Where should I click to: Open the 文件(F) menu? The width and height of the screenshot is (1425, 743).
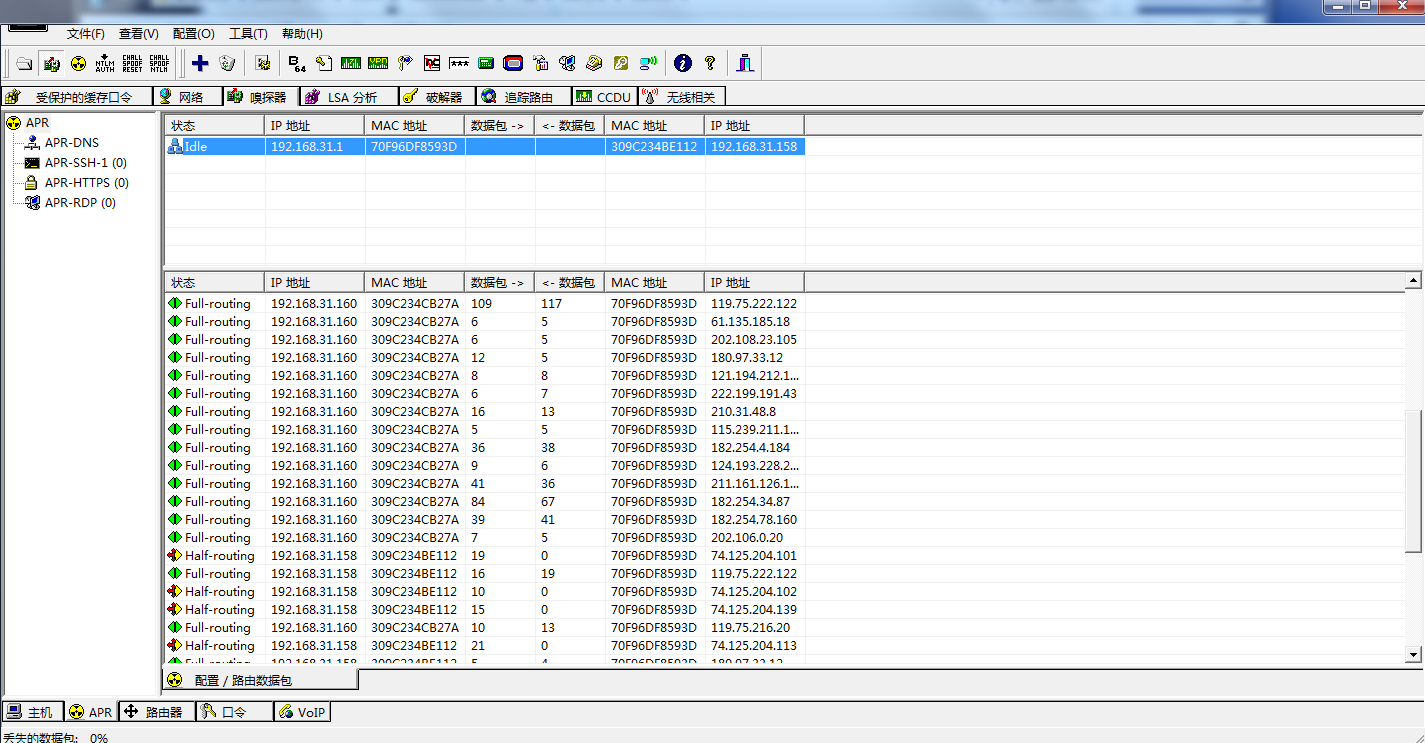[86, 33]
